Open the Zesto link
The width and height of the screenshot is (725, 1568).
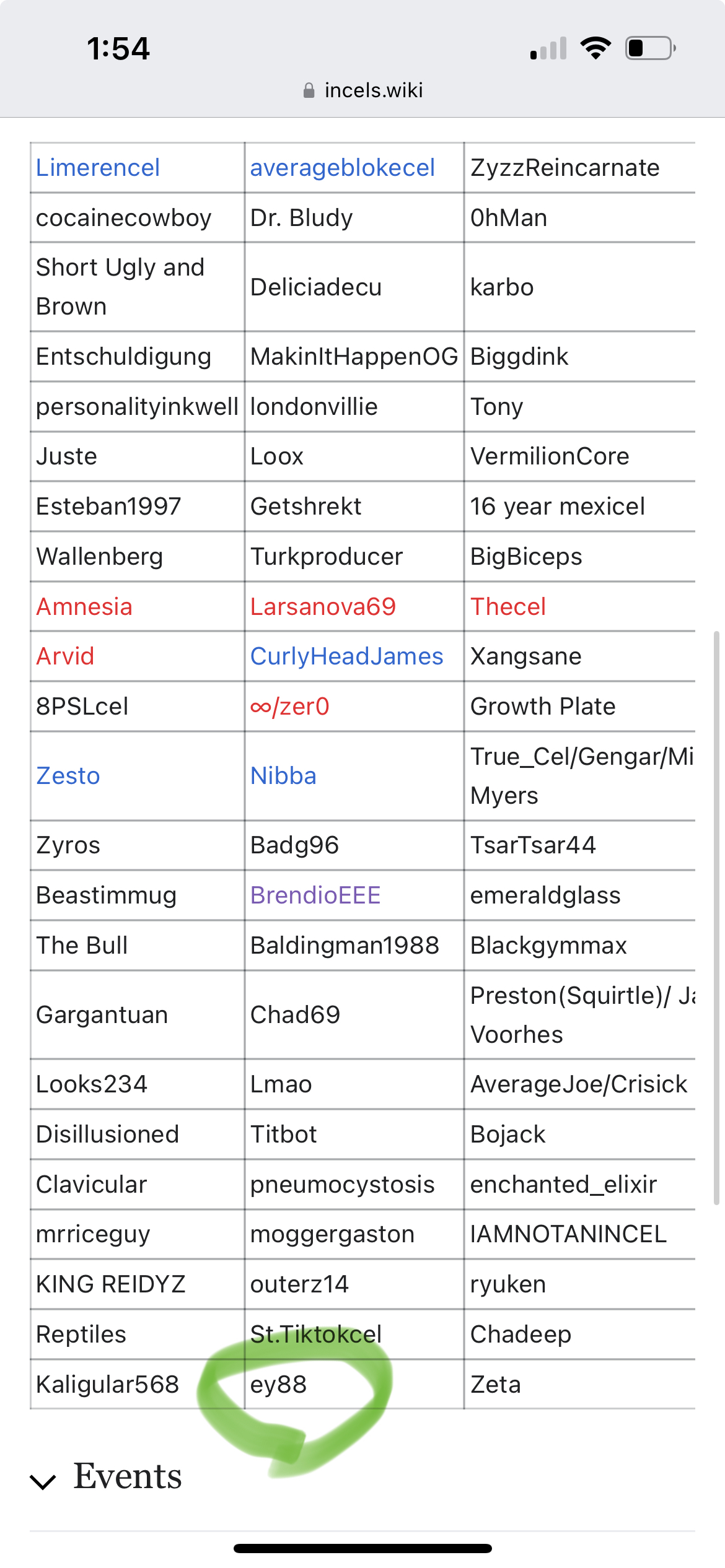[68, 776]
